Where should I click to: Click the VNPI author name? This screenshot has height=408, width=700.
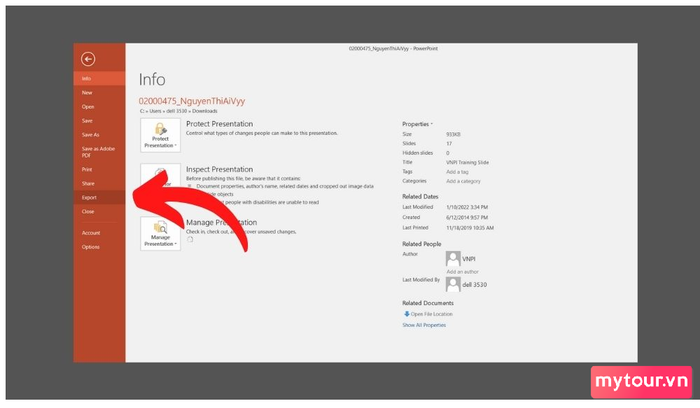[x=469, y=259]
